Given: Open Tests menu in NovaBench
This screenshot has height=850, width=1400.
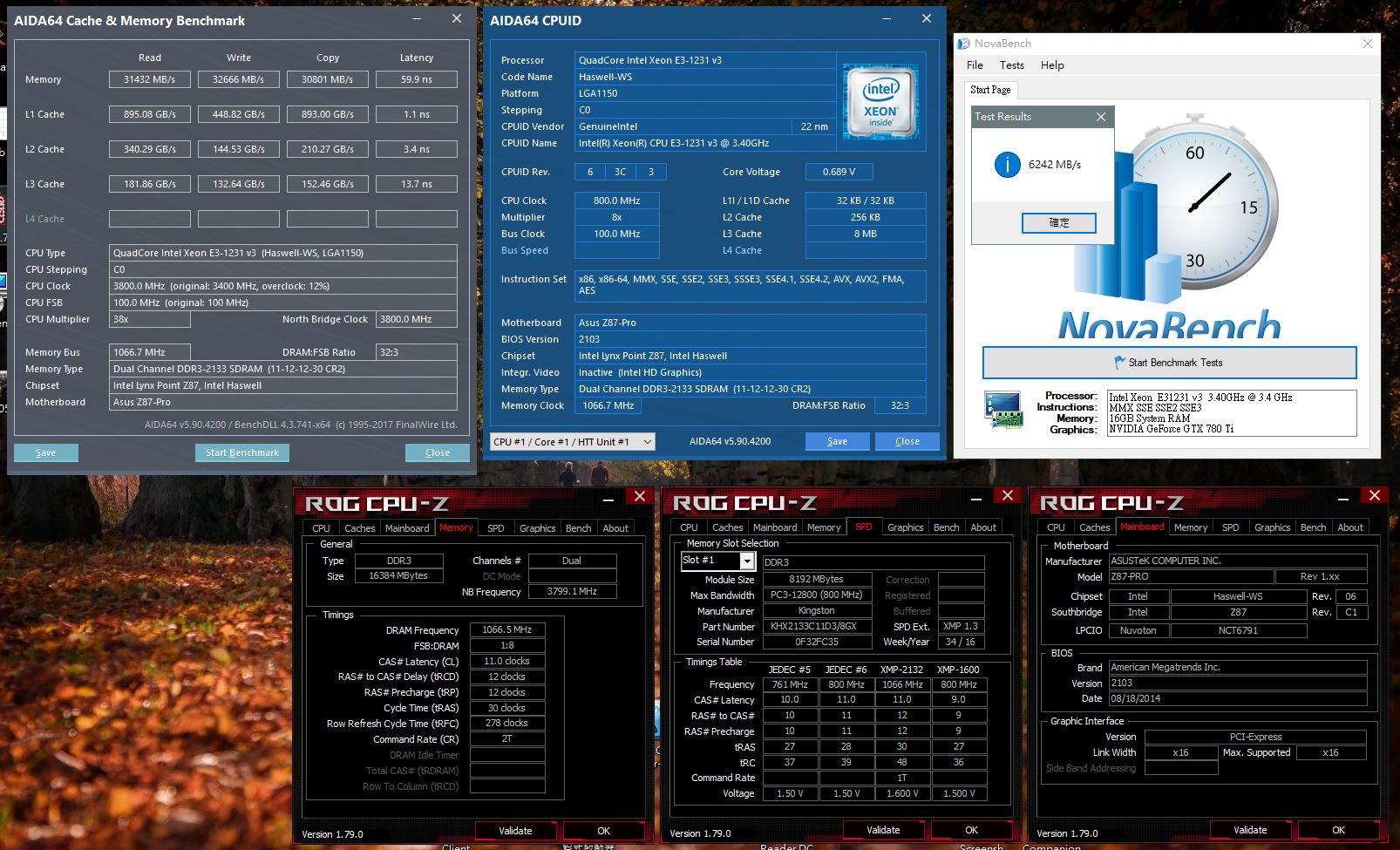Looking at the screenshot, I should click(x=1011, y=65).
